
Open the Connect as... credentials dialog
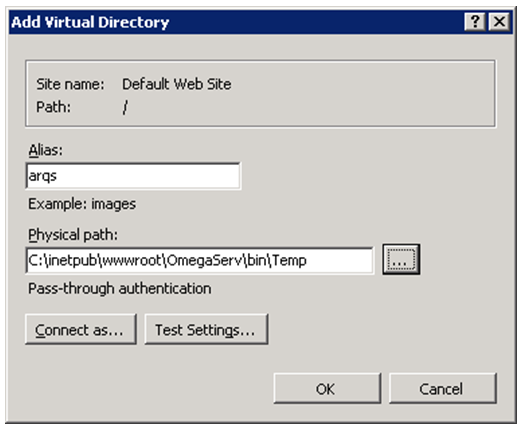[81, 329]
